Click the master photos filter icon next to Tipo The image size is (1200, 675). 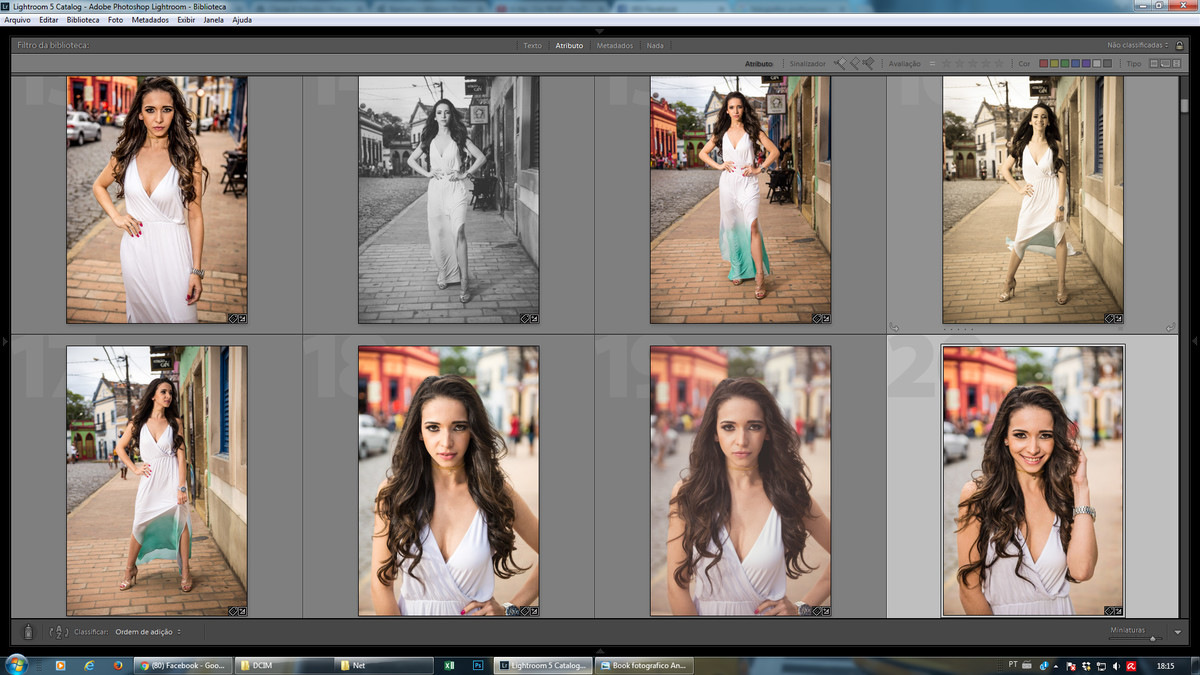coord(1154,63)
